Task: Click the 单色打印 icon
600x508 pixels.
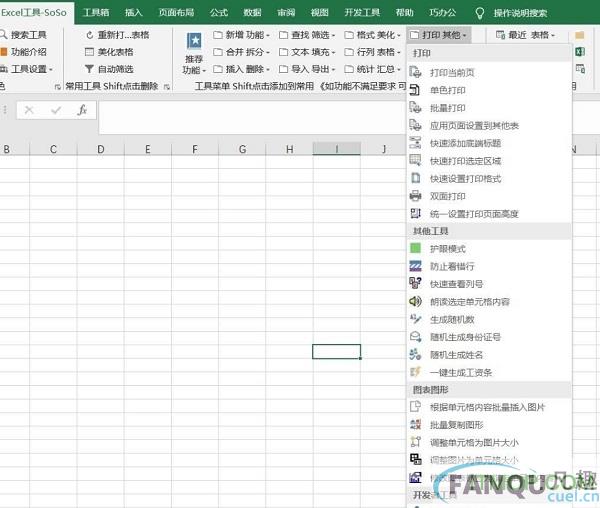Action: (x=415, y=90)
